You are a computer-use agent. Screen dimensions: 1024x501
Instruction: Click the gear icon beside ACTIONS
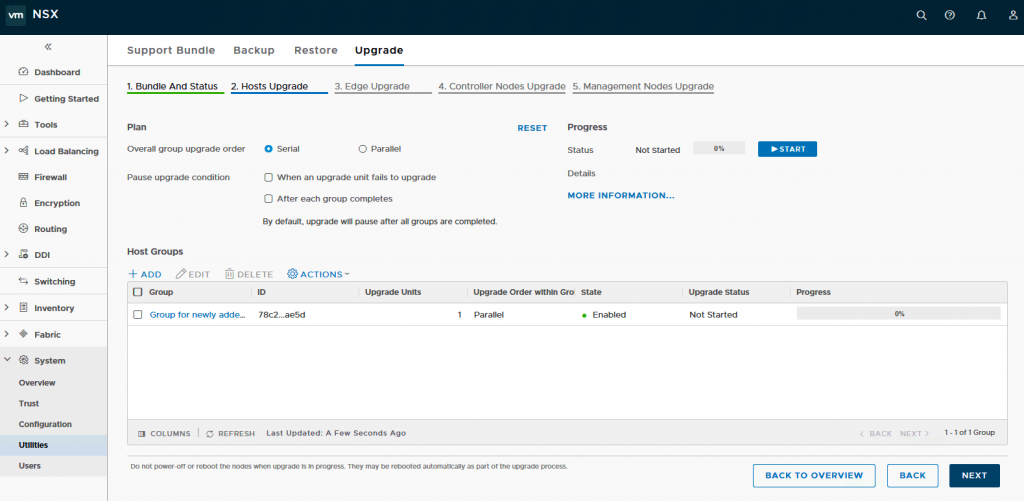point(293,274)
